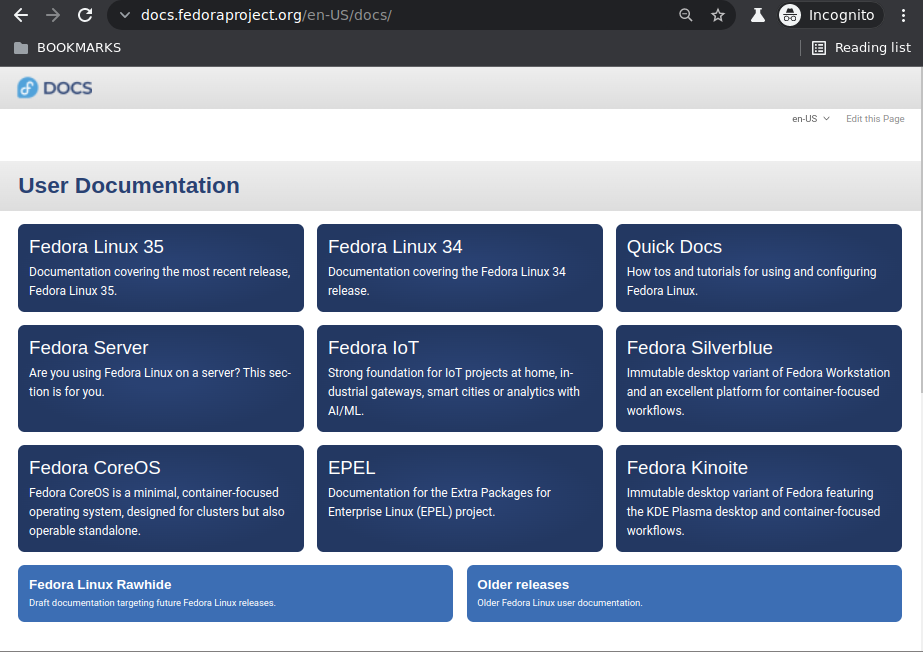Open the Fedora Kinoite documentation card

coord(759,498)
